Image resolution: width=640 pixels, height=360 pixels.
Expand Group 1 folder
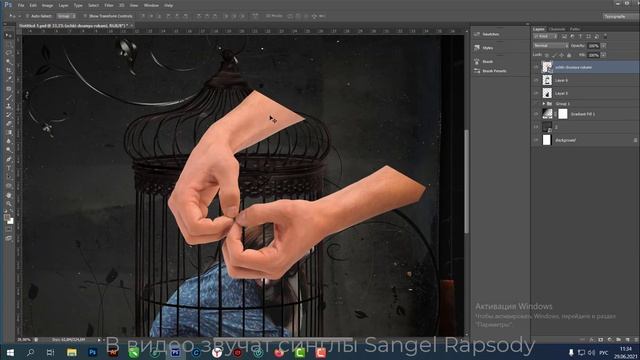click(544, 104)
